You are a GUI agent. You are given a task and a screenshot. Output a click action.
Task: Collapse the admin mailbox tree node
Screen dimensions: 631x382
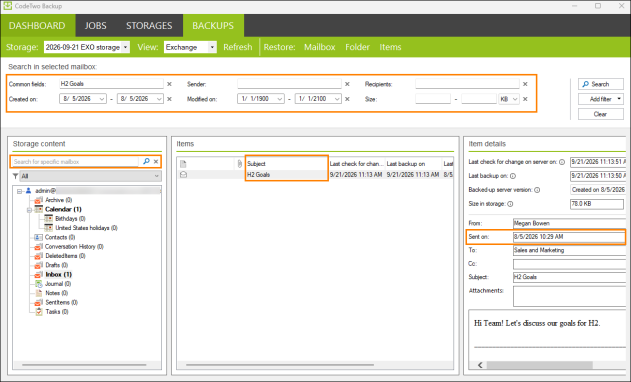[19, 191]
